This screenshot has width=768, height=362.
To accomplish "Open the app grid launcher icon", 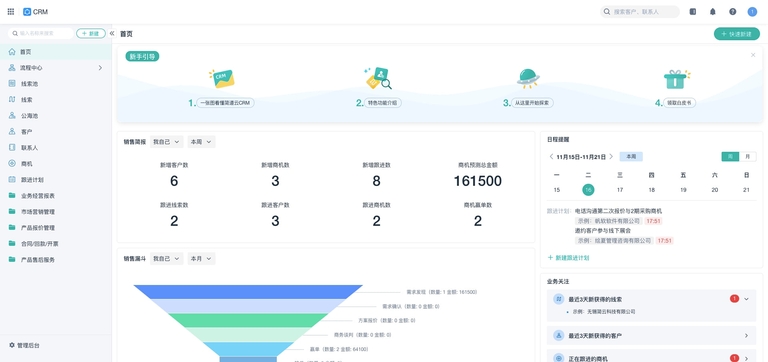I will pyautogui.click(x=11, y=11).
